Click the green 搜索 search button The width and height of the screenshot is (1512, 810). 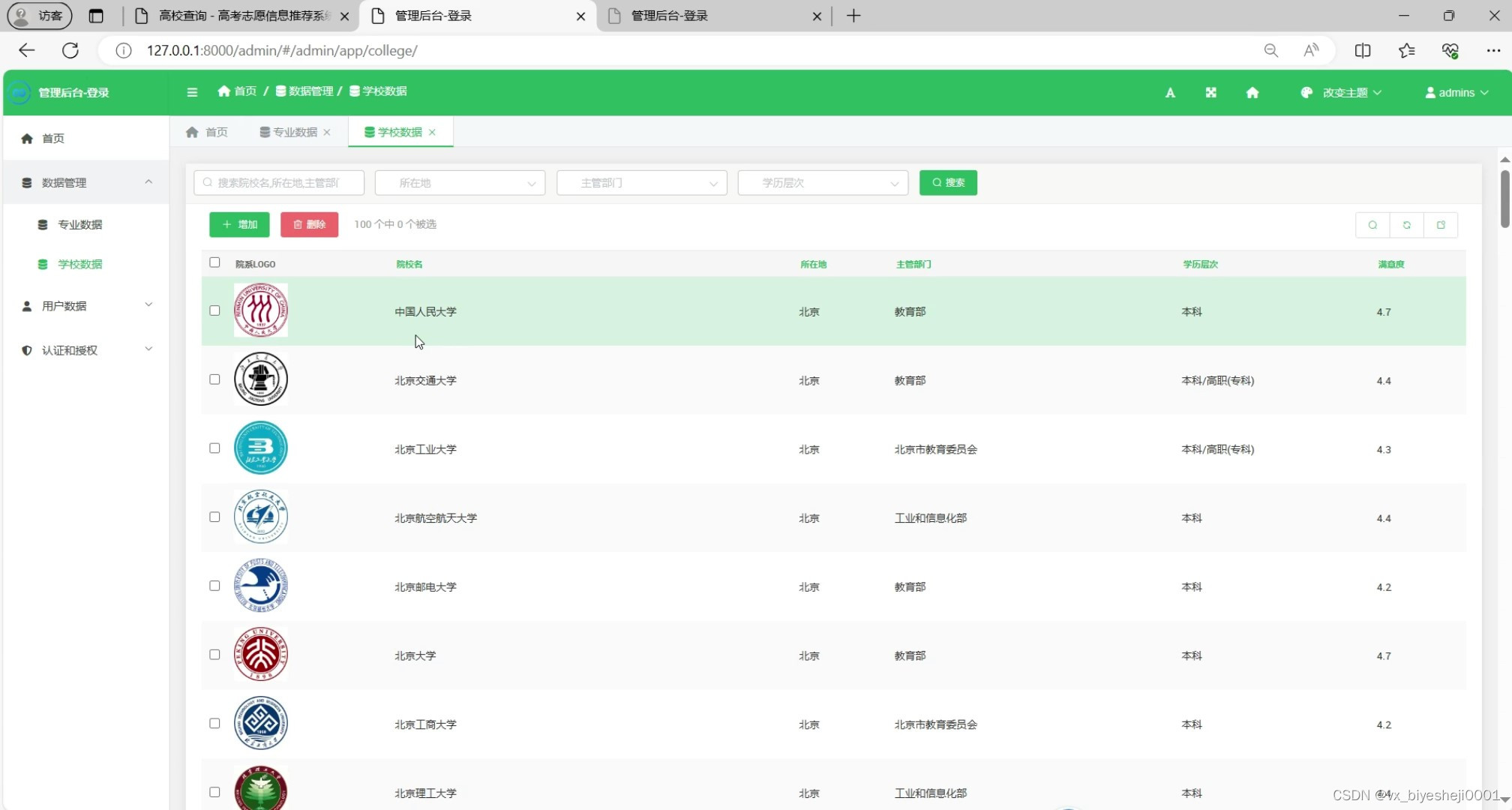tap(948, 183)
